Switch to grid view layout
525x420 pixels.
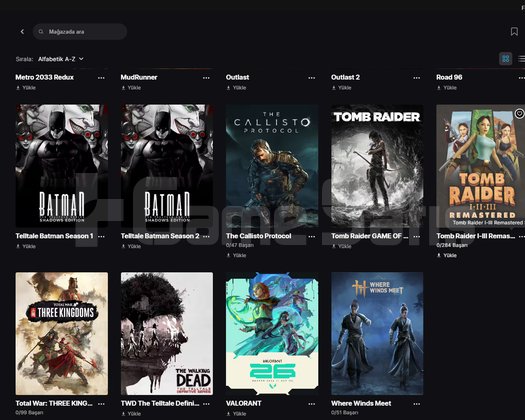pyautogui.click(x=506, y=59)
